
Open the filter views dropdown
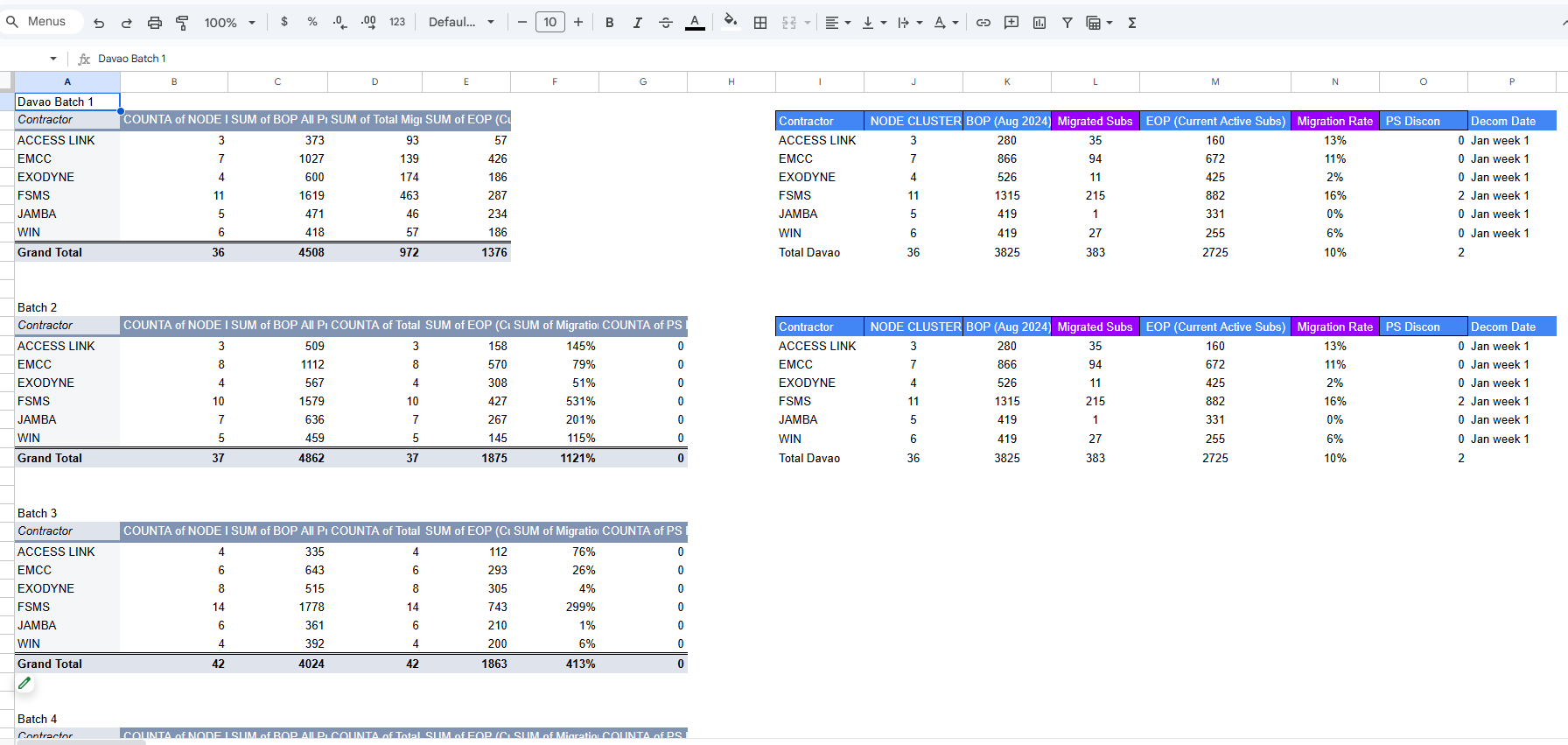[x=1099, y=23]
